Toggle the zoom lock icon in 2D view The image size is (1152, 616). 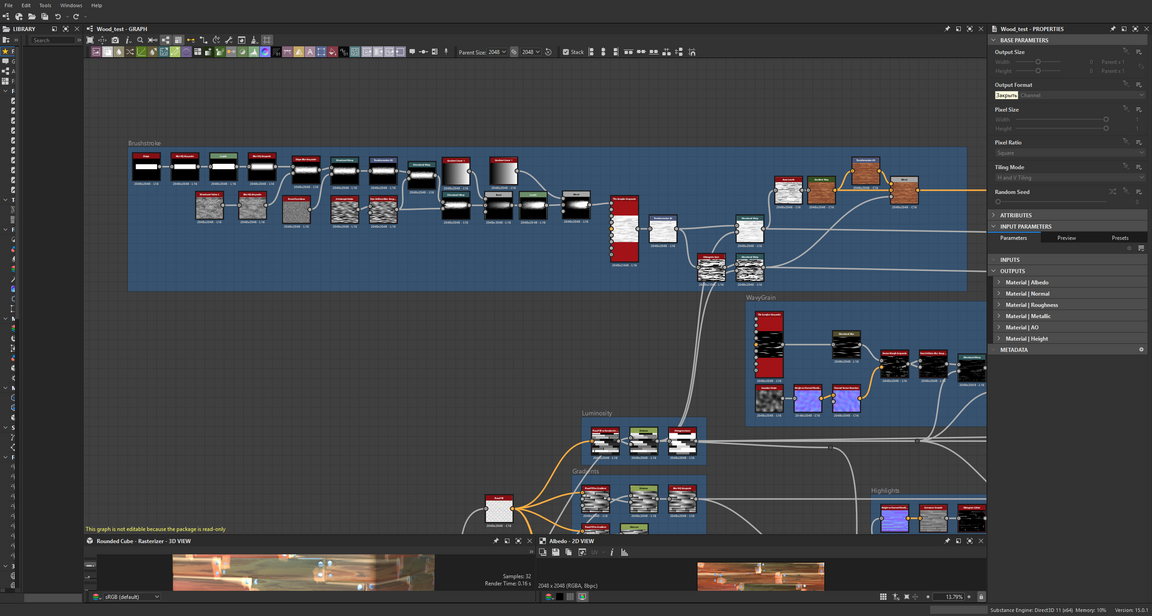pyautogui.click(x=981, y=597)
